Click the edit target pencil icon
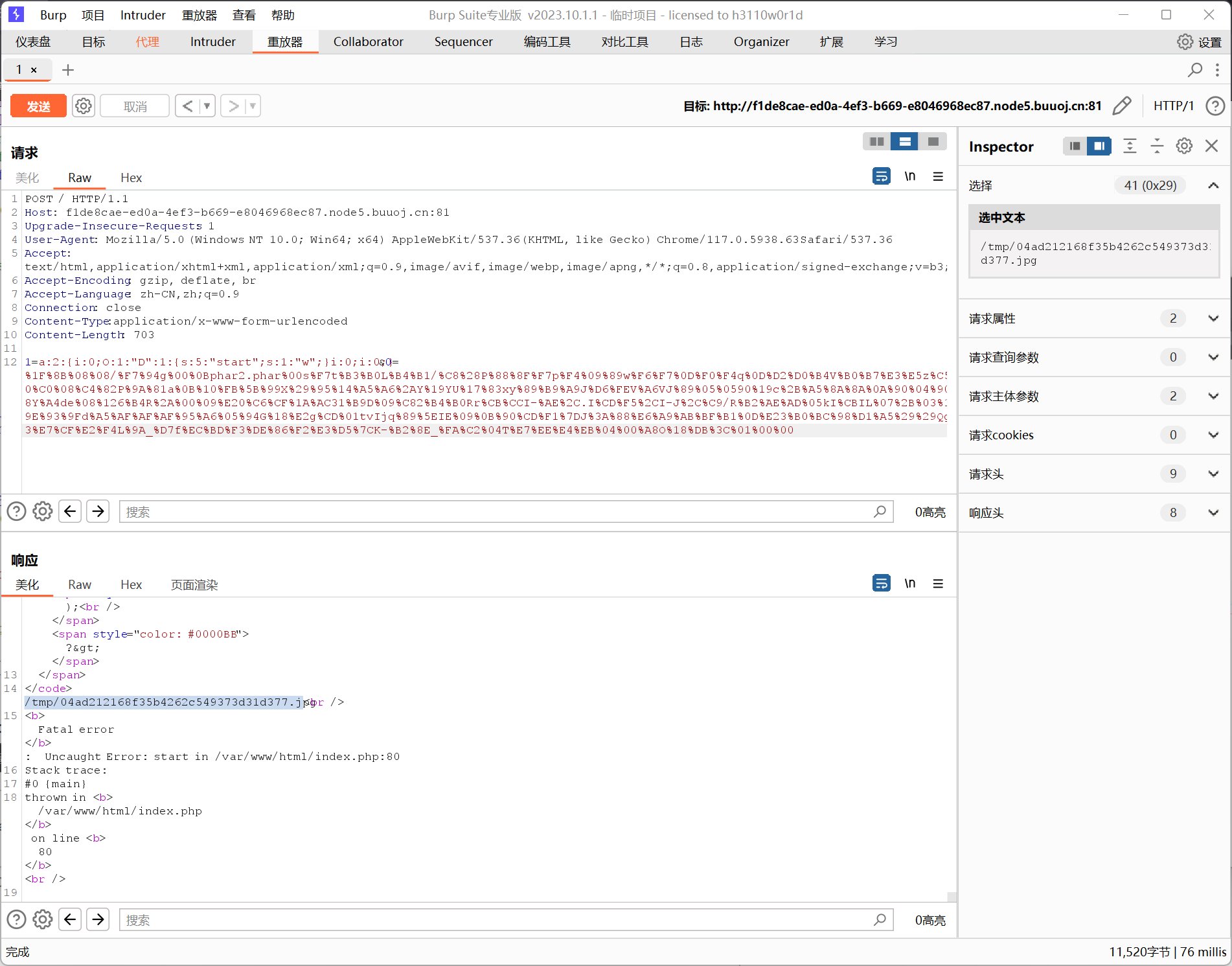This screenshot has height=966, width=1232. pyautogui.click(x=1122, y=106)
